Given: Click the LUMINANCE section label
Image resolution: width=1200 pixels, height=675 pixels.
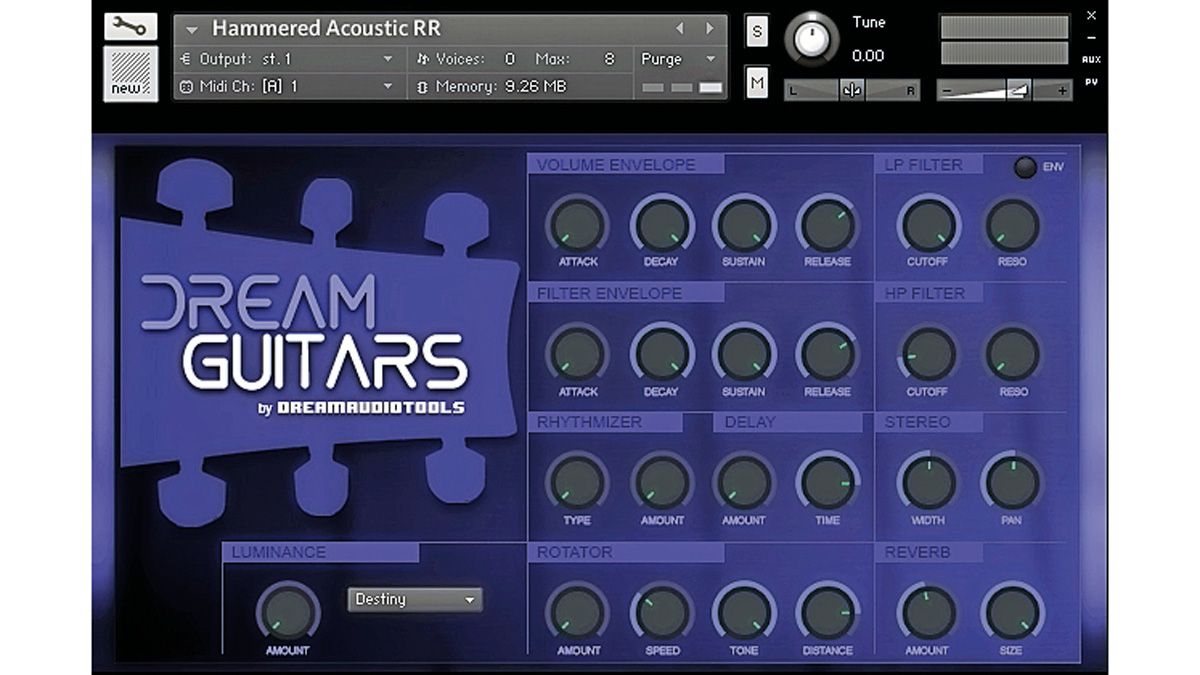Looking at the screenshot, I should click(279, 552).
